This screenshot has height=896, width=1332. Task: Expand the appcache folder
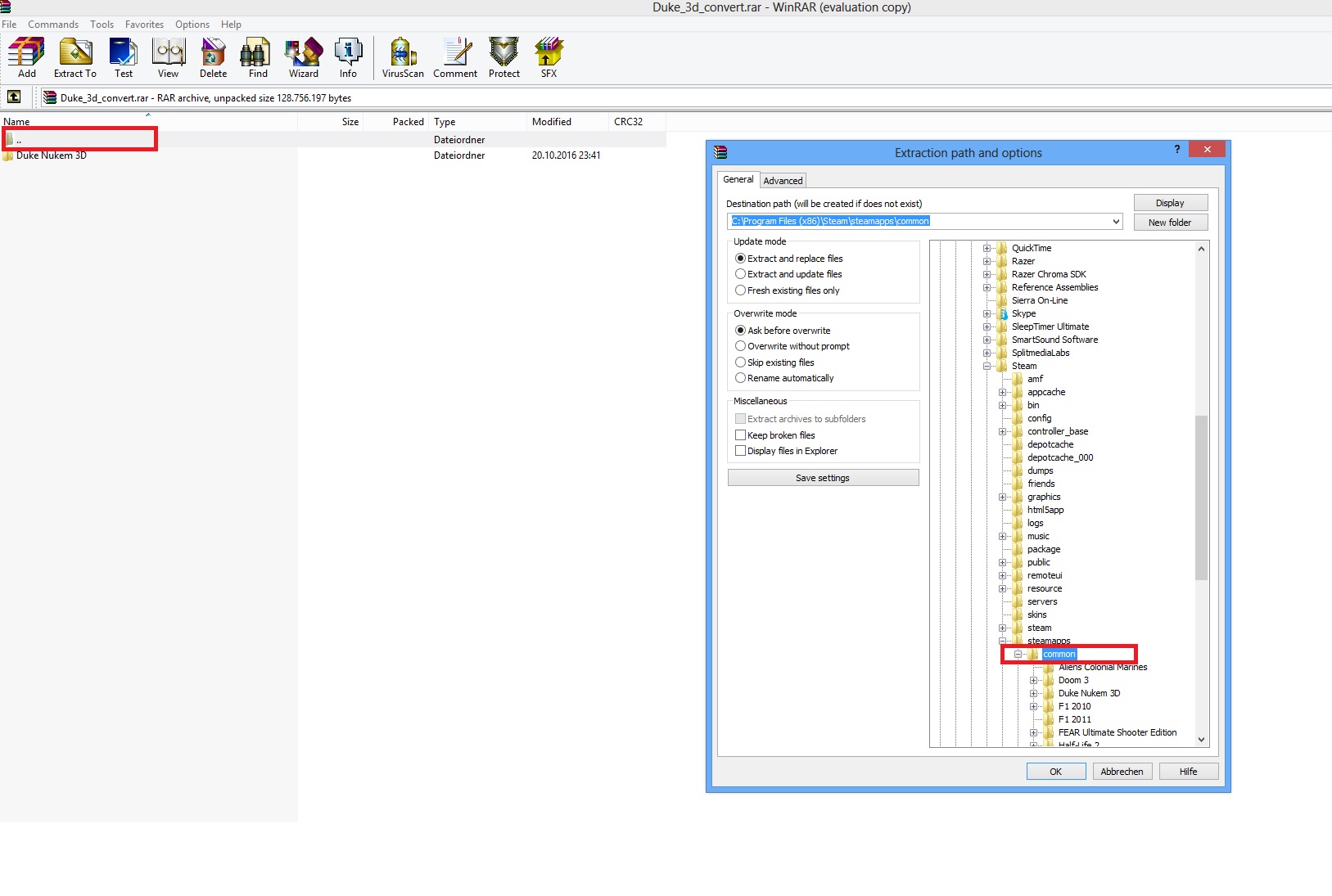[x=1002, y=392]
